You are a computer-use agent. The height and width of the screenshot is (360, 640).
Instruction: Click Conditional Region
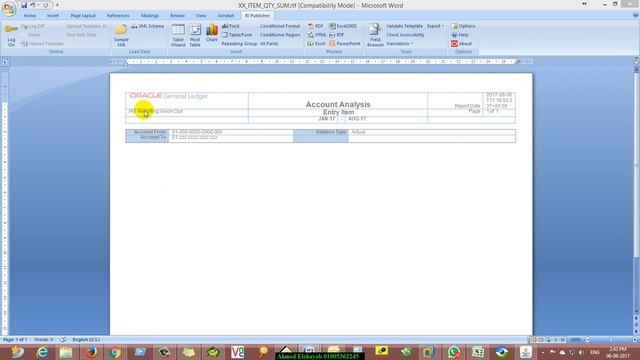tap(280, 35)
